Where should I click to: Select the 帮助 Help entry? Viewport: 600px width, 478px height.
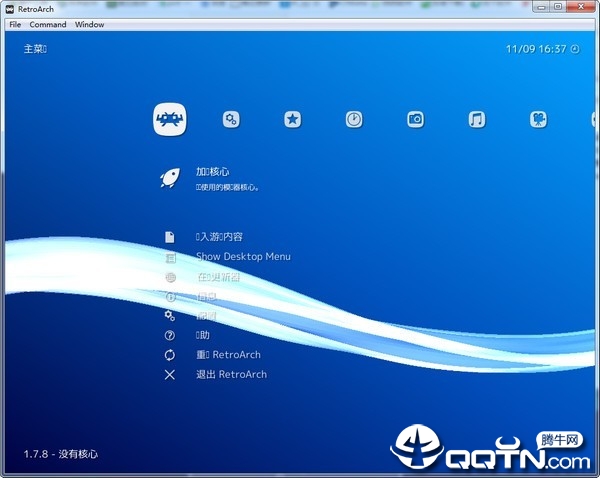tap(203, 335)
